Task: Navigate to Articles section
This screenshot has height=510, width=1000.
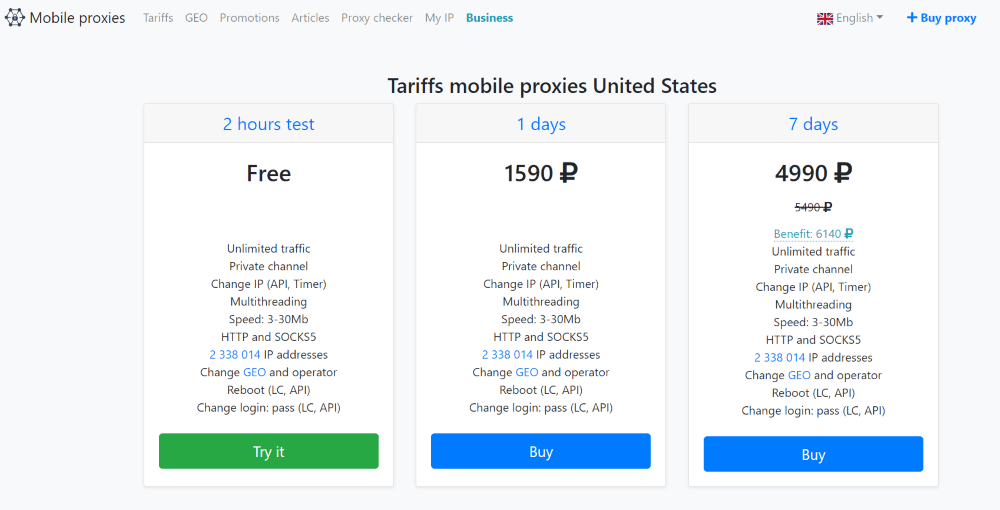Action: [310, 18]
